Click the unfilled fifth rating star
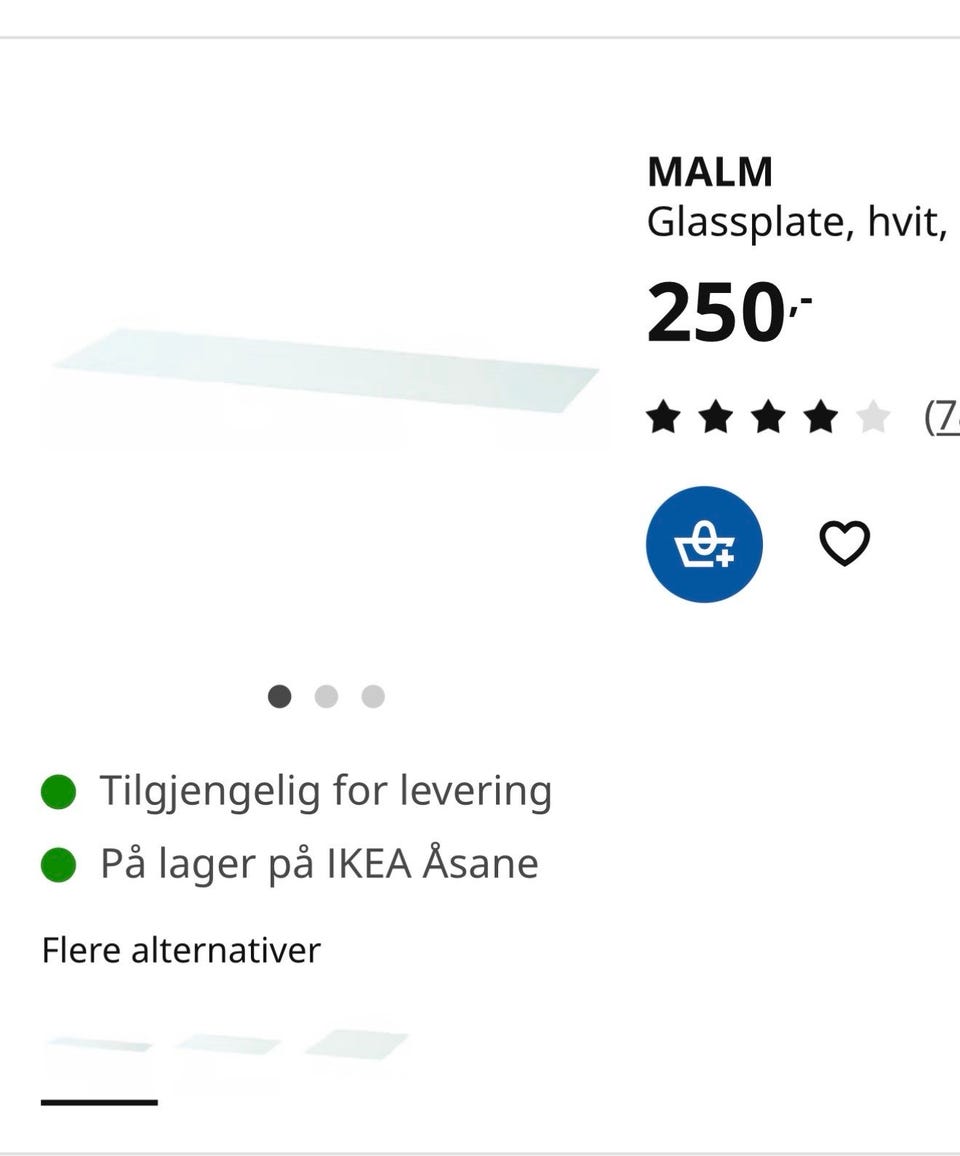Viewport: 960px width, 1156px height. (871, 417)
